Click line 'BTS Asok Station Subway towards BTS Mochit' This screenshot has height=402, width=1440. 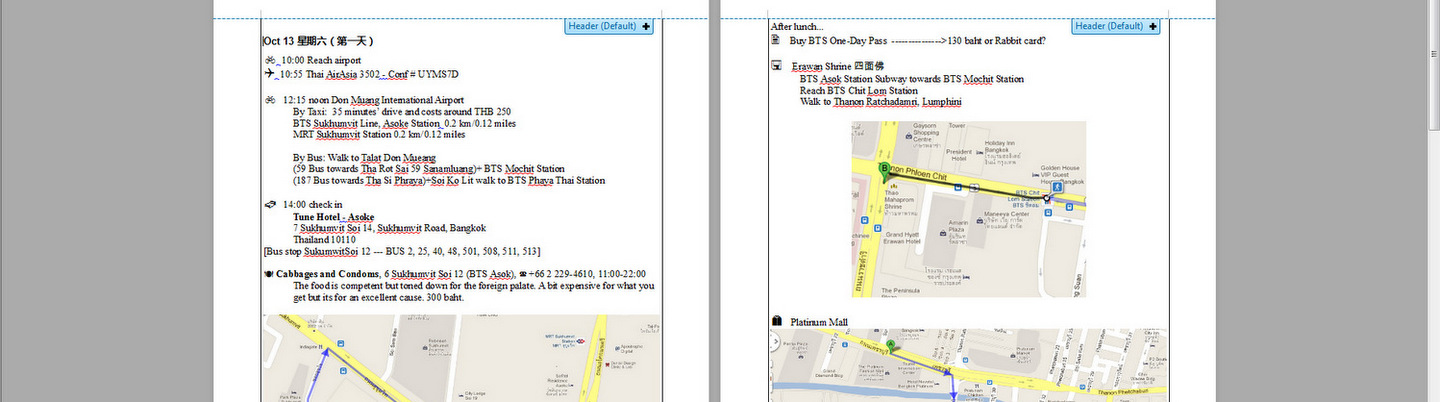912,78
